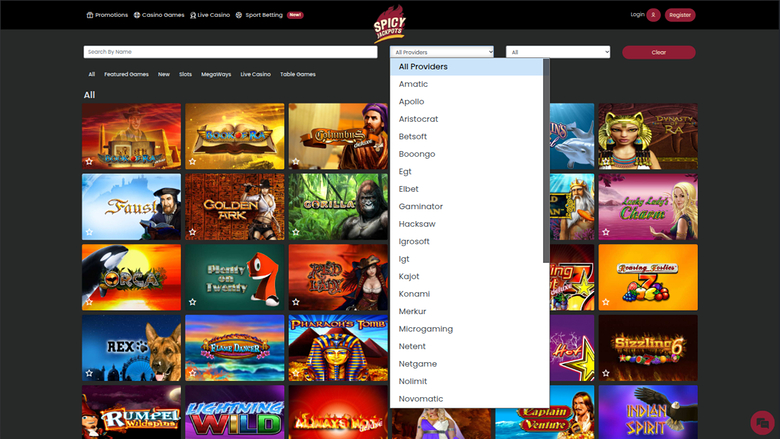The width and height of the screenshot is (780, 439).
Task: Select Igt provider option
Action: point(467,259)
